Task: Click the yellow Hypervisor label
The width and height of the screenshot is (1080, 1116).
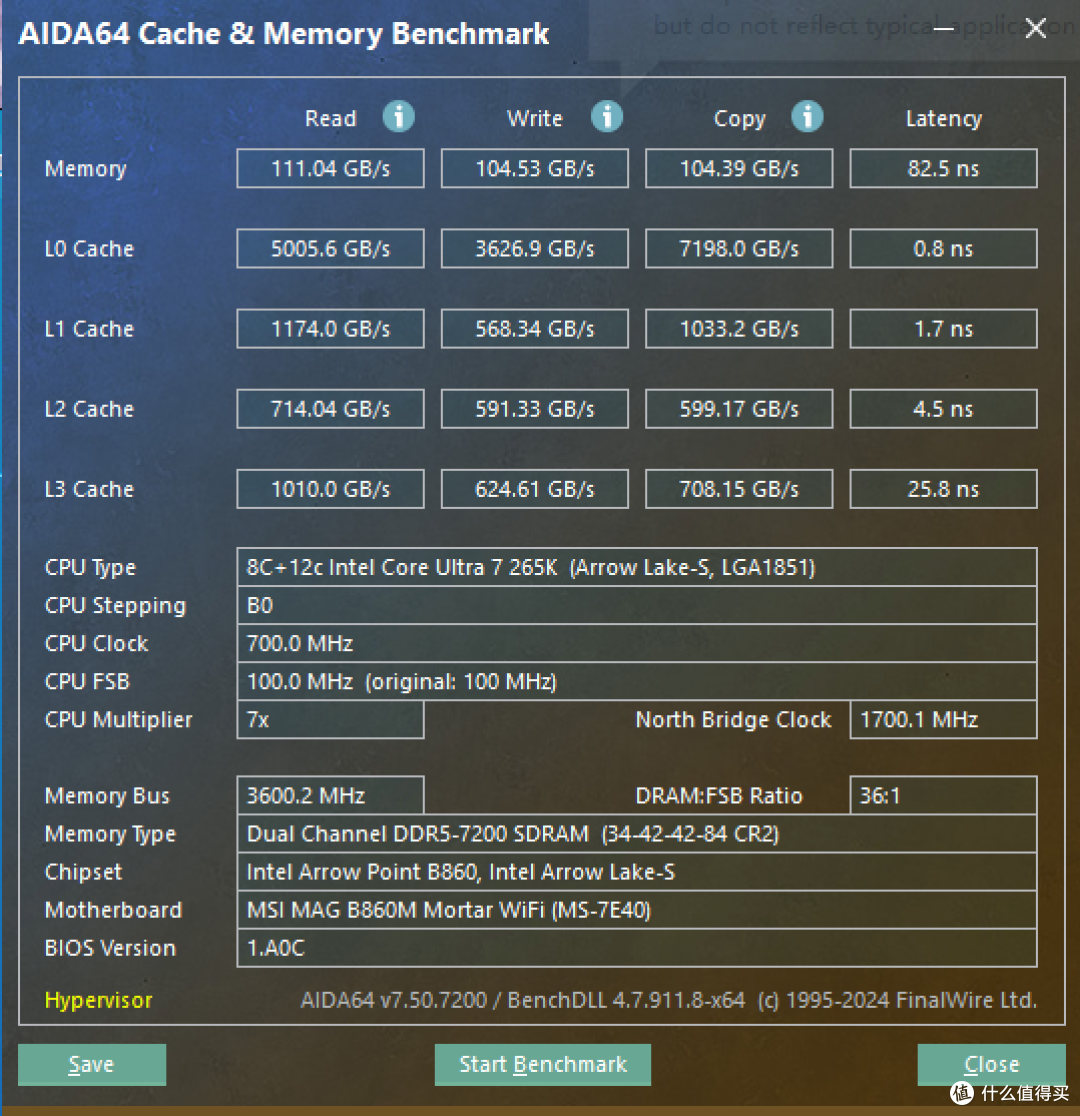Action: click(x=98, y=1000)
